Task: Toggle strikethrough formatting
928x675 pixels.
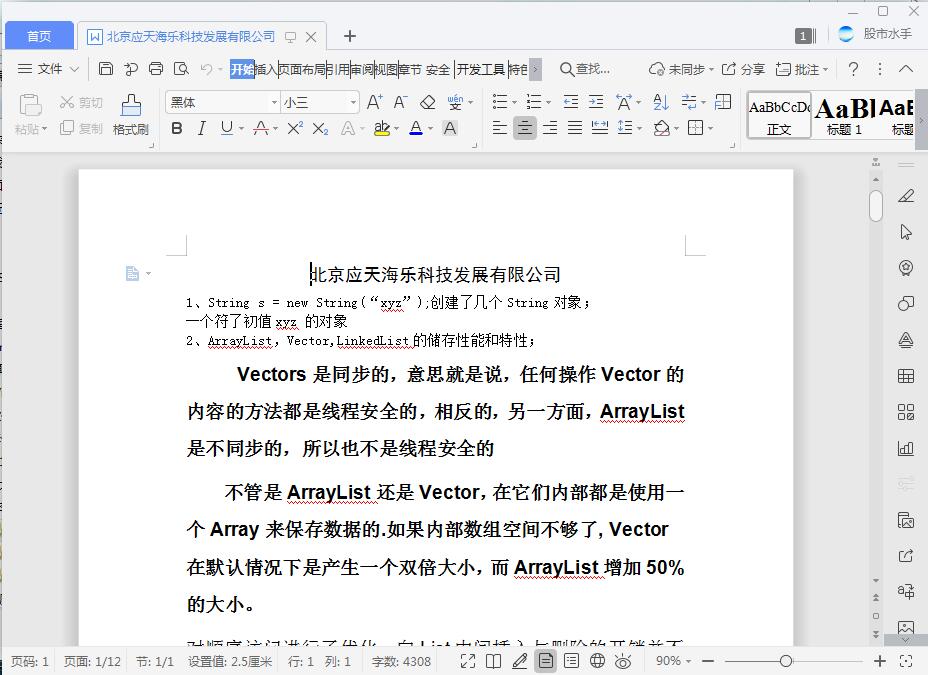Action: point(261,128)
